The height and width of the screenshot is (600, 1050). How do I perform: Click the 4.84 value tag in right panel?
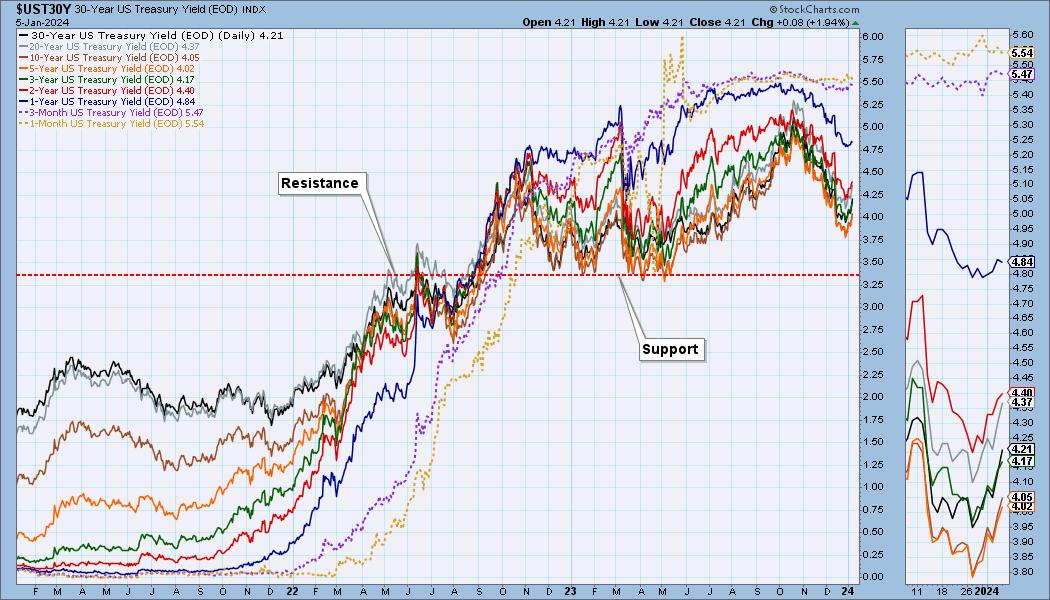point(1022,262)
